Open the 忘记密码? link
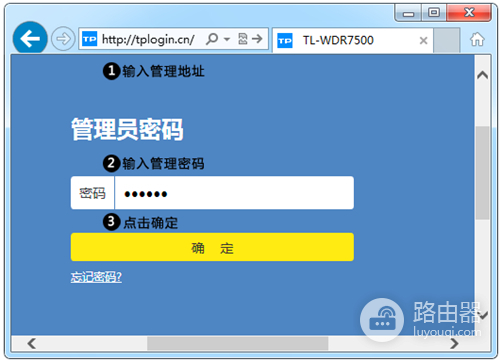500x360 pixels. [x=96, y=277]
